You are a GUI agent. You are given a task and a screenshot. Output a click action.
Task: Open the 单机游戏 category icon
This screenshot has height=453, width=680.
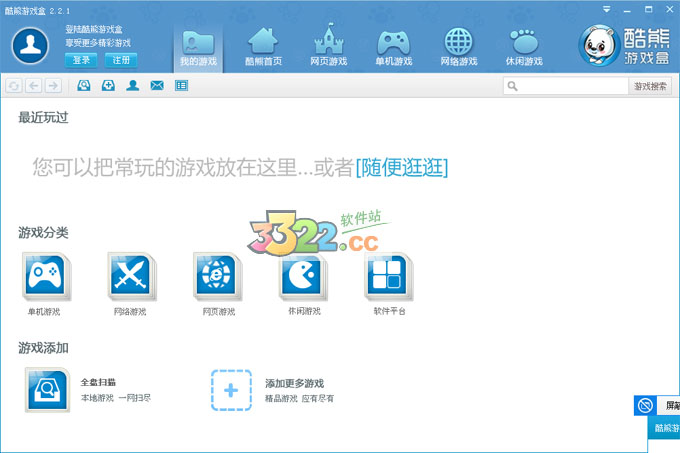tap(45, 276)
